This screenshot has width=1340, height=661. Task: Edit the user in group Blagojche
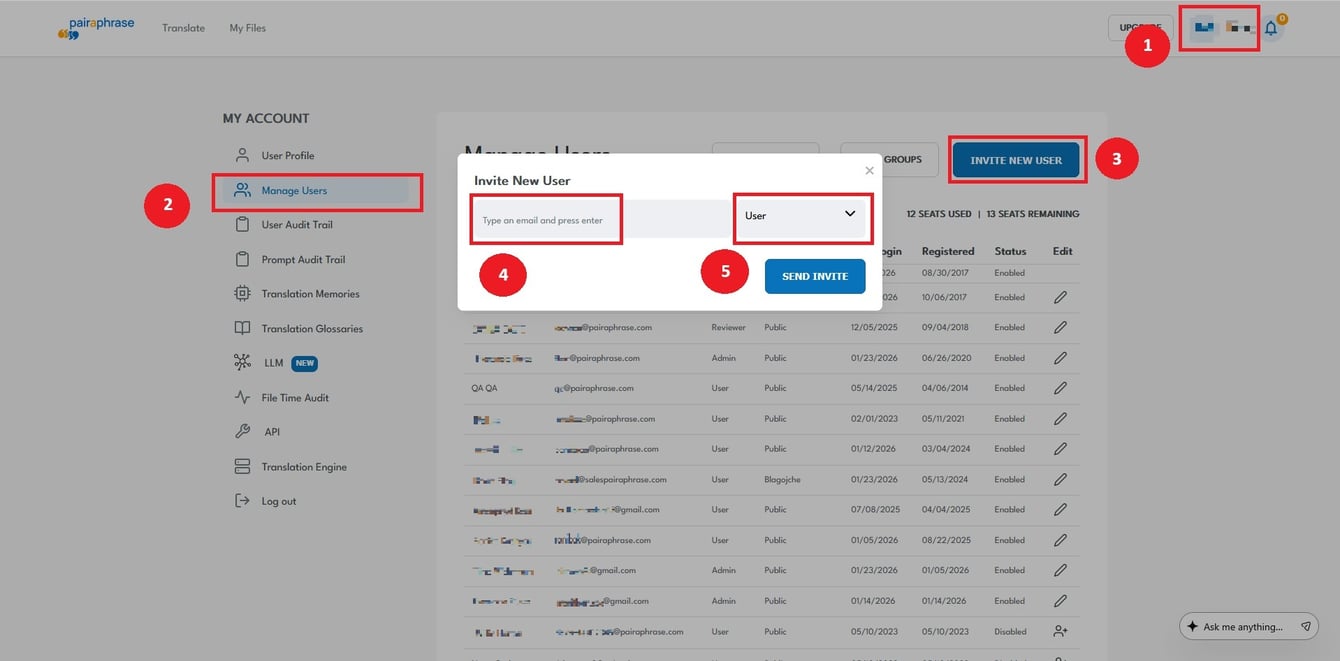(x=1060, y=480)
